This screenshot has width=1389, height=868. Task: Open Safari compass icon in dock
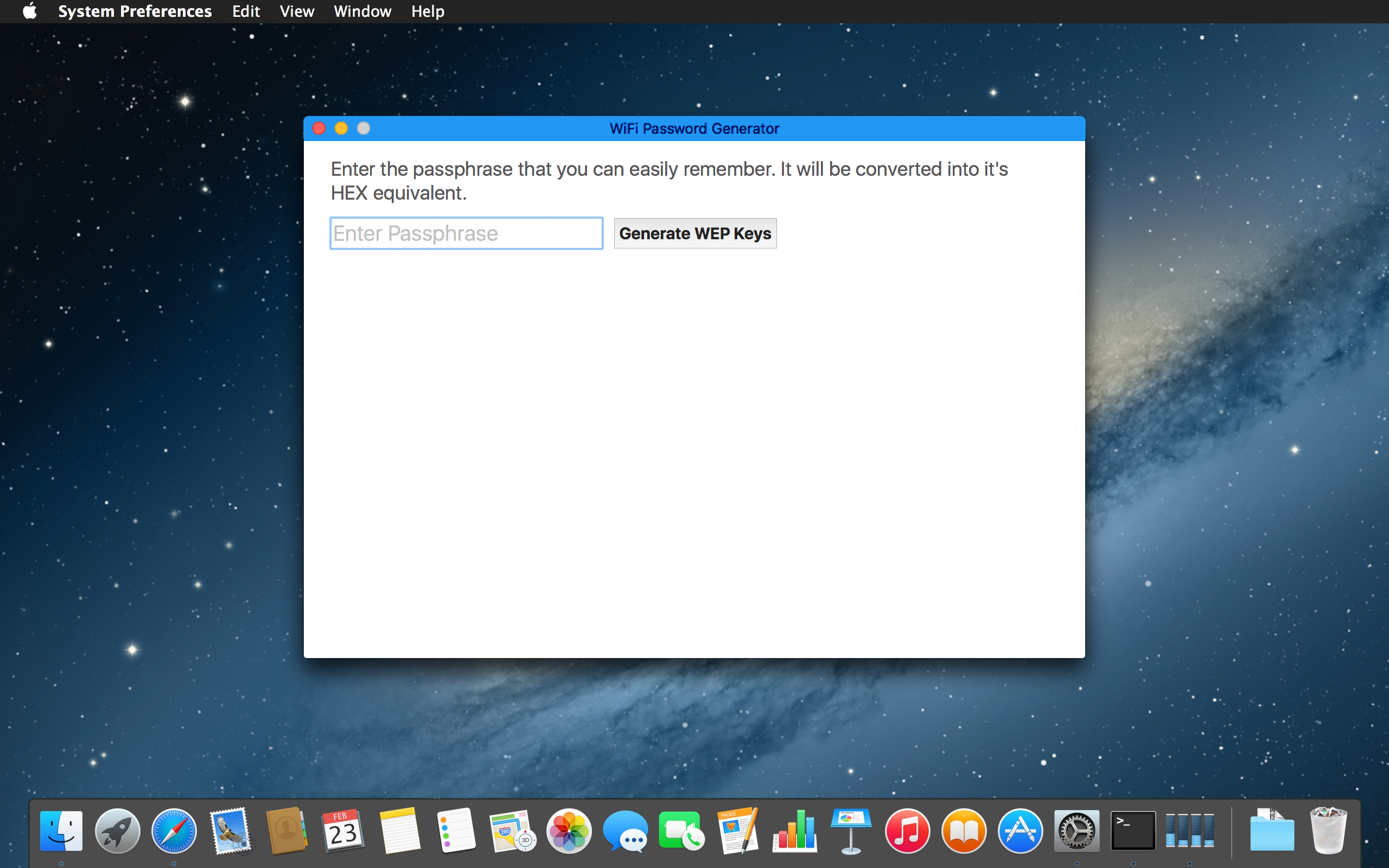click(x=174, y=831)
